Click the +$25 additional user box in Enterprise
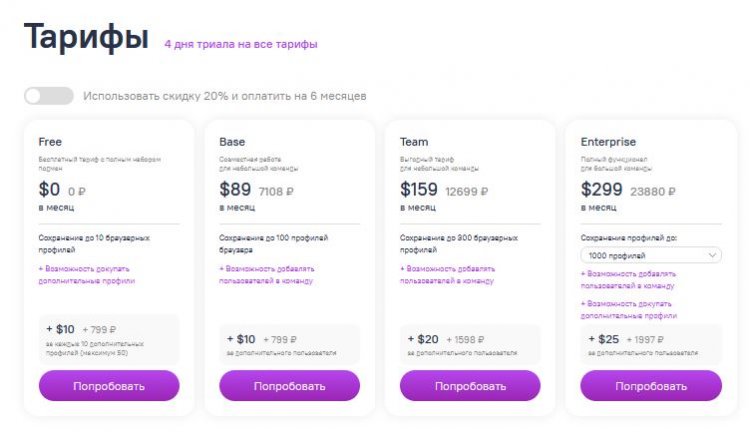This screenshot has height=438, width=750. pos(651,344)
